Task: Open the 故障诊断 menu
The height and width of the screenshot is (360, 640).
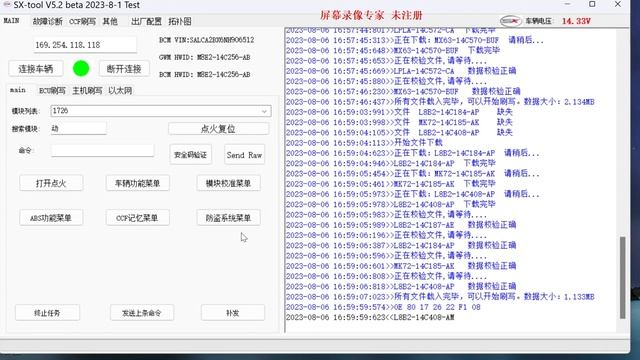Action: coord(47,21)
